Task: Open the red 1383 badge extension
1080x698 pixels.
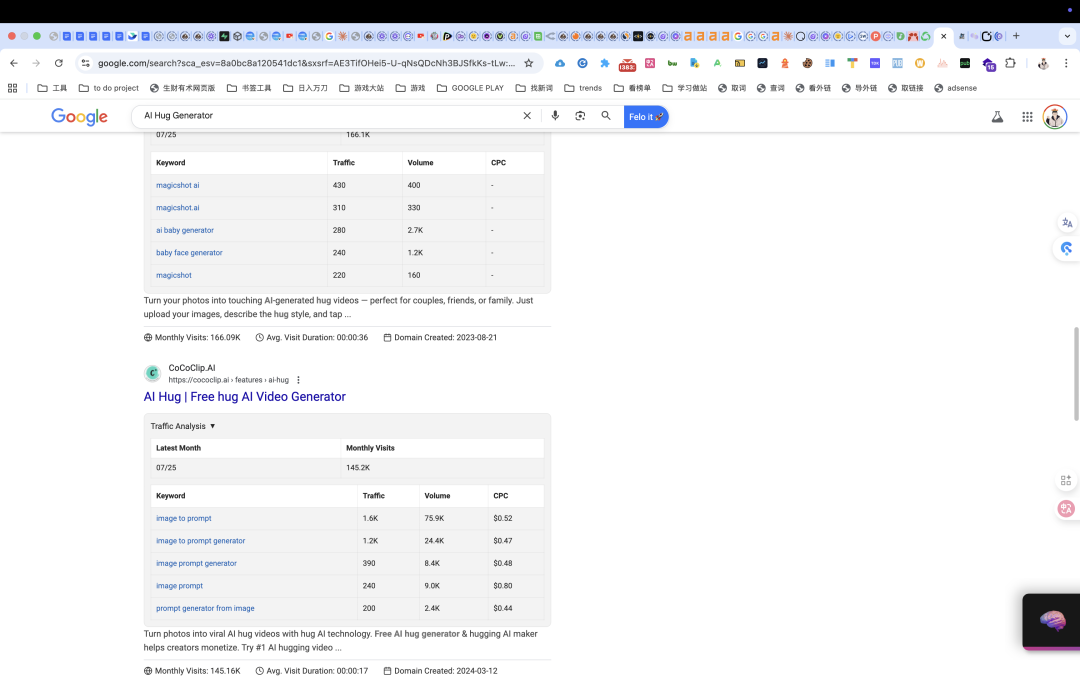Action: pyautogui.click(x=627, y=65)
